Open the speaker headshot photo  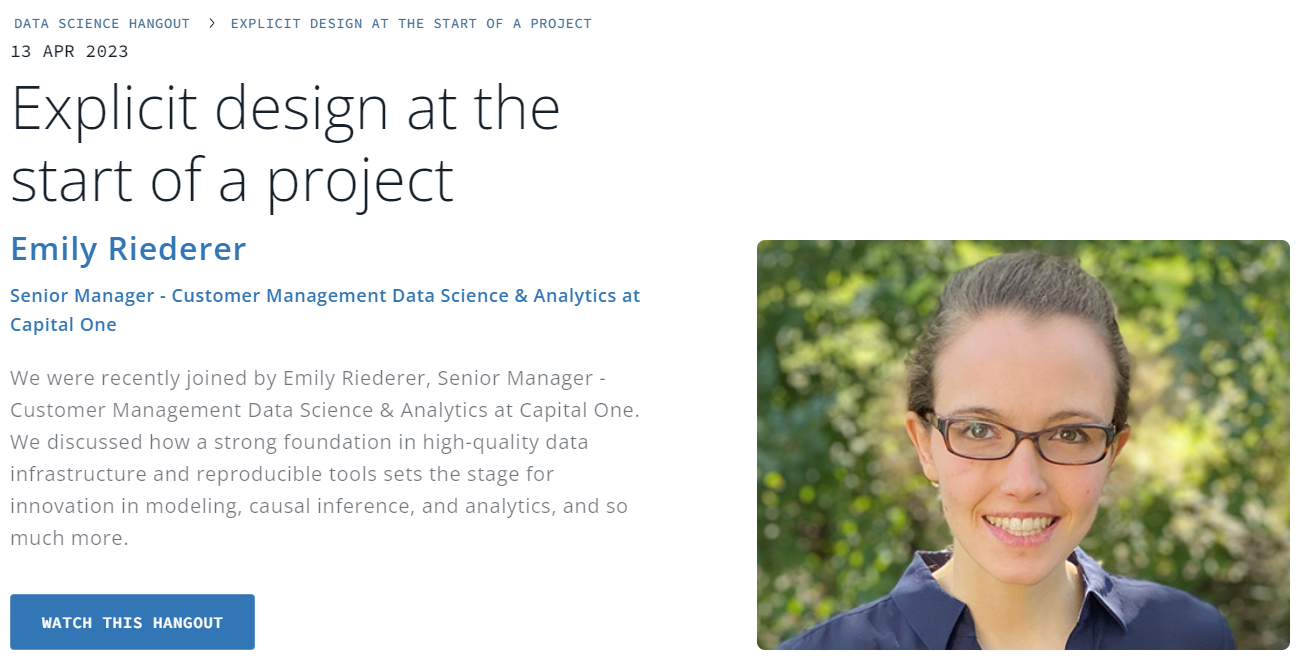(x=1023, y=445)
